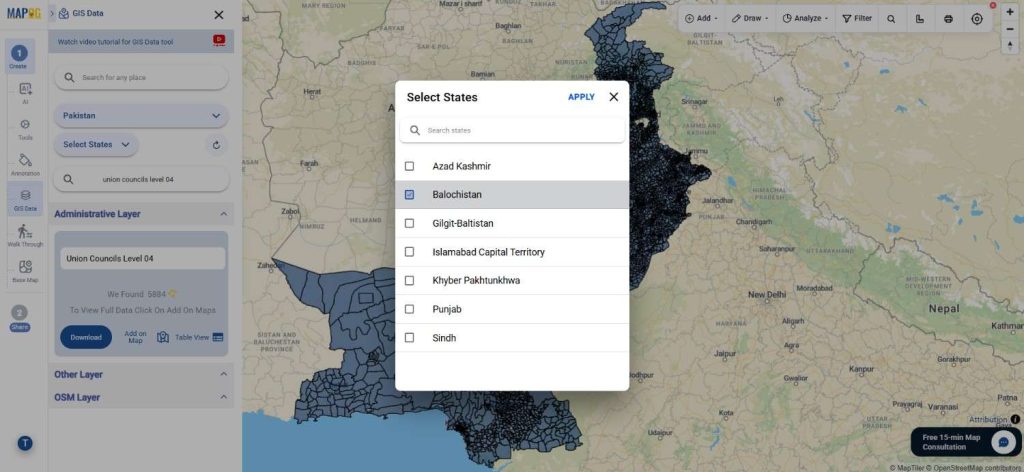The image size is (1024, 472).
Task: Check the Gilgit-Baltistan checkbox
Action: (409, 223)
